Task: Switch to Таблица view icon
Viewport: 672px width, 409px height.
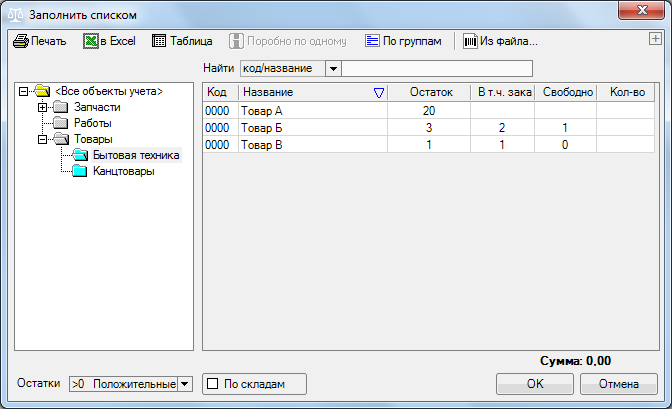Action: 159,42
